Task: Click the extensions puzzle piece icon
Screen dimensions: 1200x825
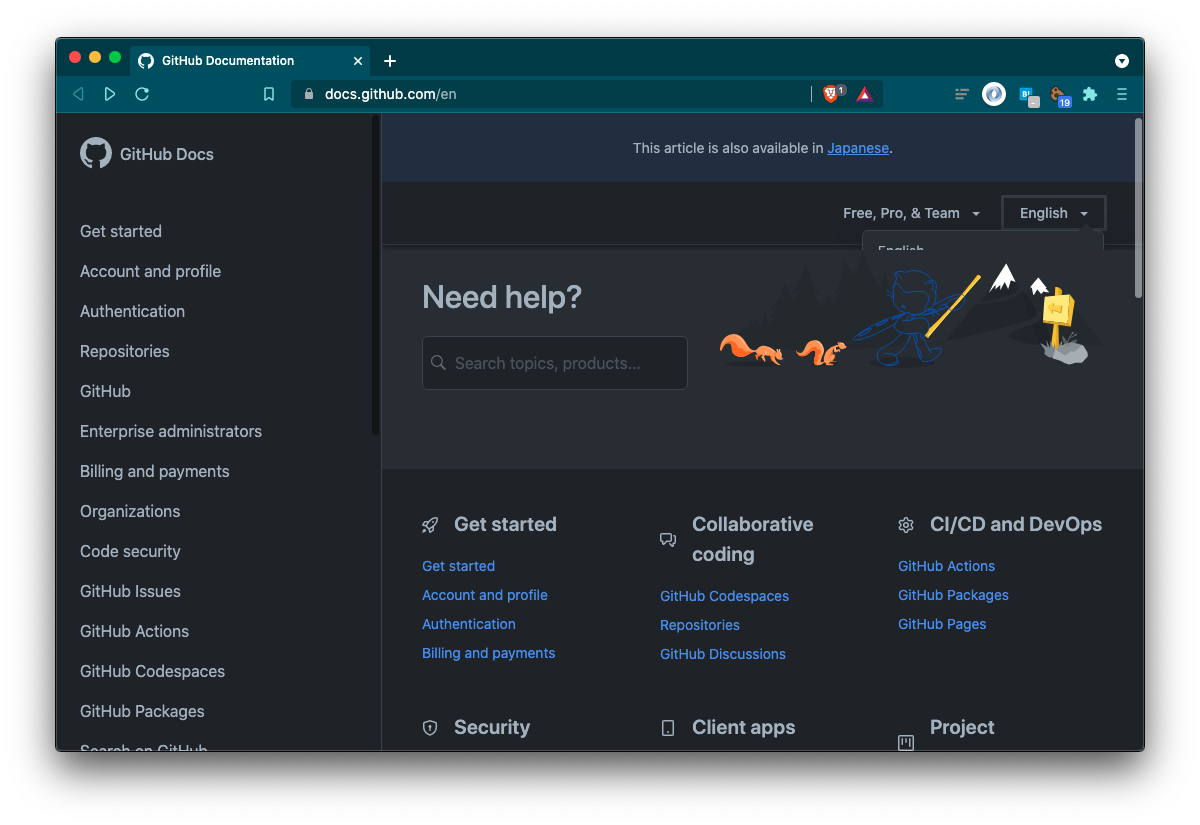Action: [x=1090, y=94]
